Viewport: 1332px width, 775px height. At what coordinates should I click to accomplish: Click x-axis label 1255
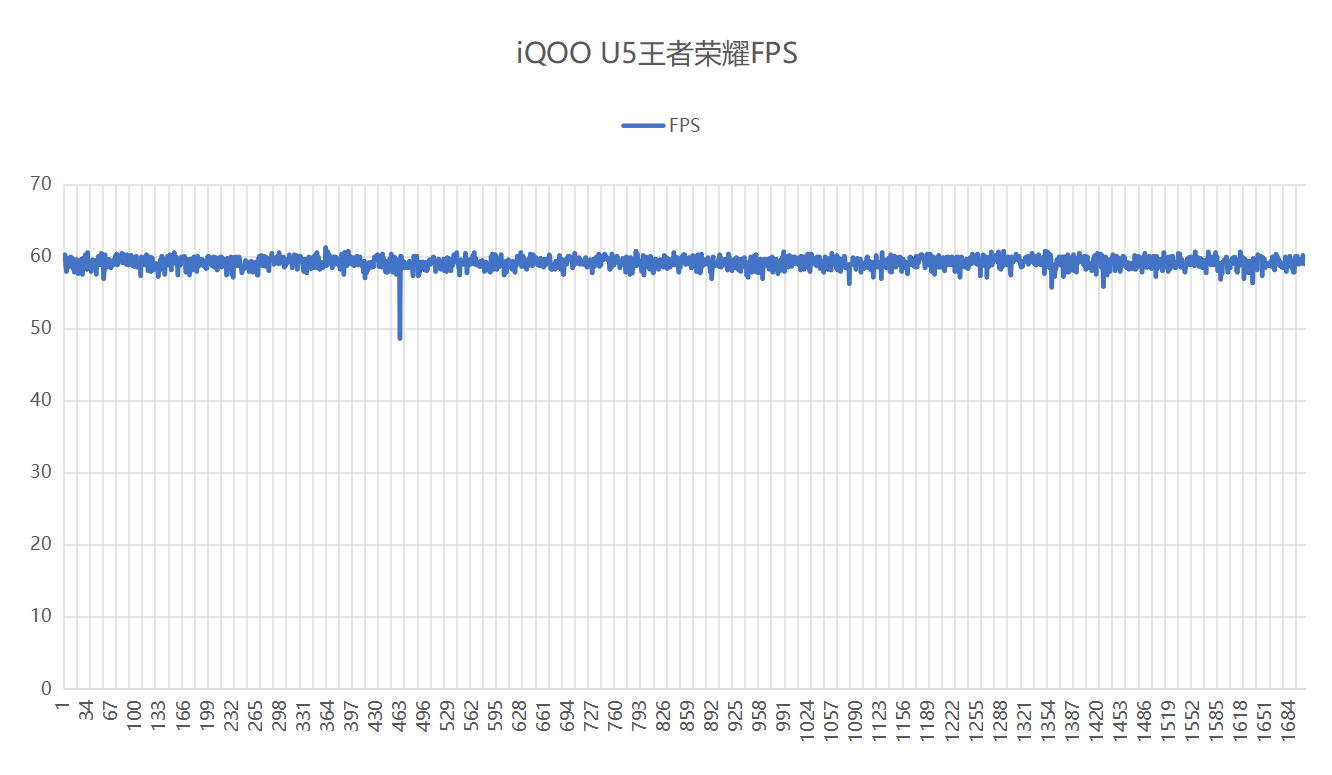pos(979,720)
